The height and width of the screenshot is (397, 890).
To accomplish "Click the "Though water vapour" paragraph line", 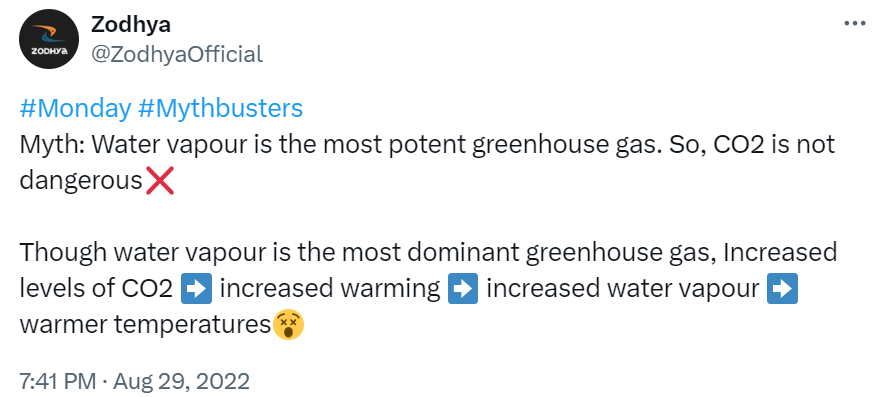I will (x=429, y=253).
